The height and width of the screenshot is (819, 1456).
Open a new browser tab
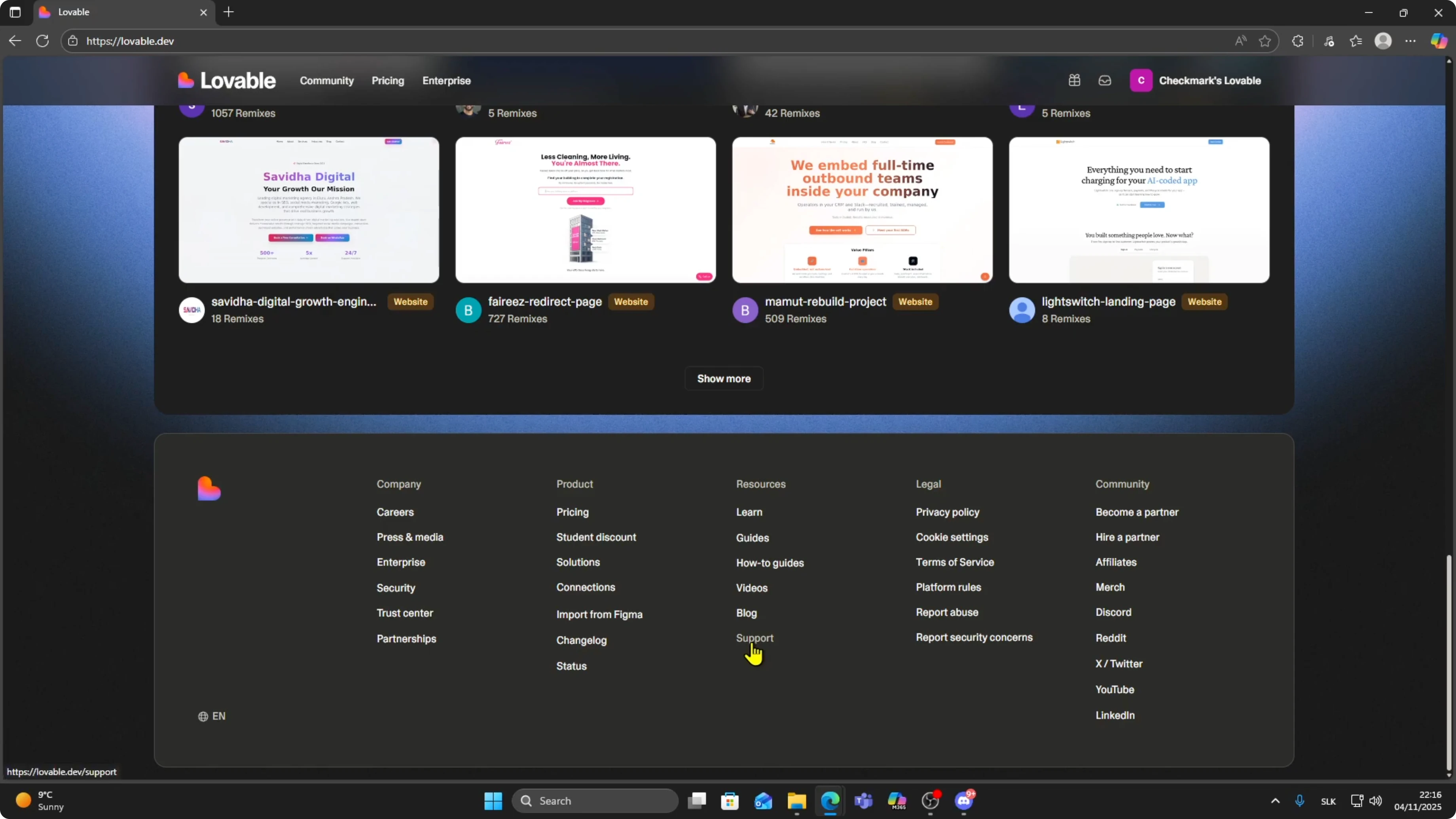tap(228, 12)
